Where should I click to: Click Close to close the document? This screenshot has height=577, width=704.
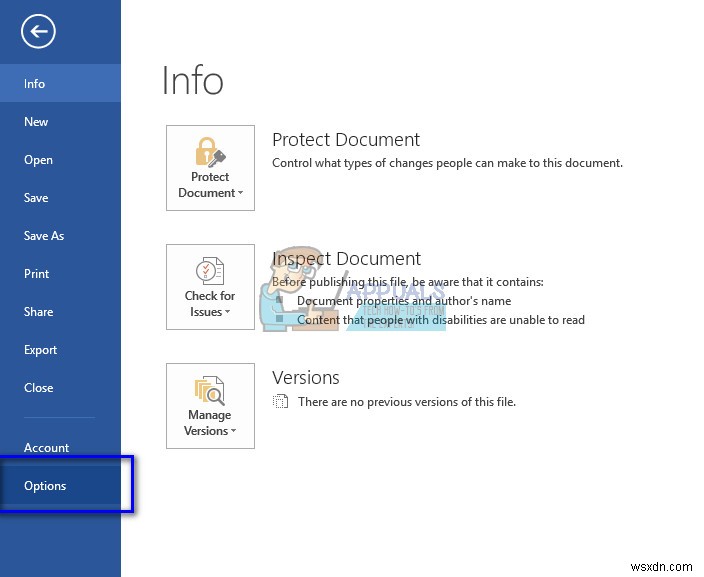pyautogui.click(x=60, y=388)
